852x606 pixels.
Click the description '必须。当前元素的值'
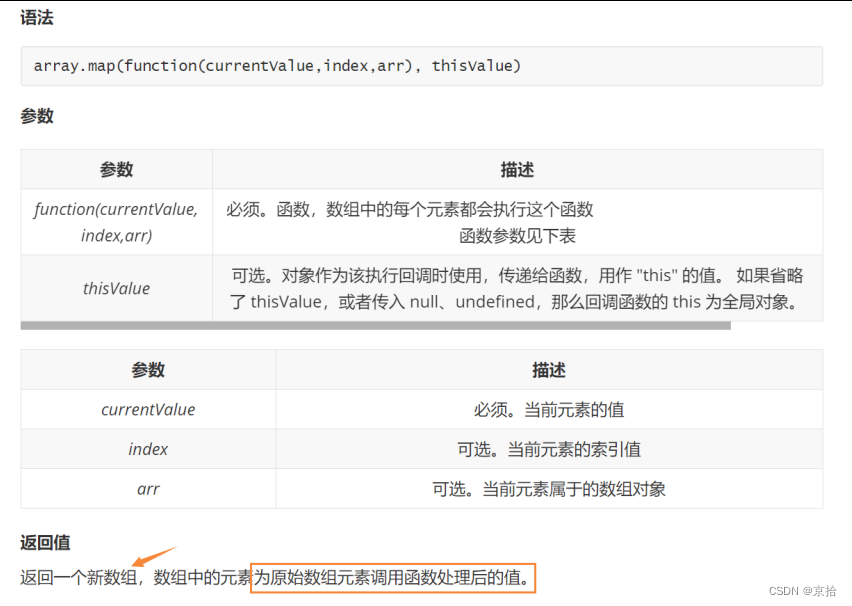click(549, 409)
